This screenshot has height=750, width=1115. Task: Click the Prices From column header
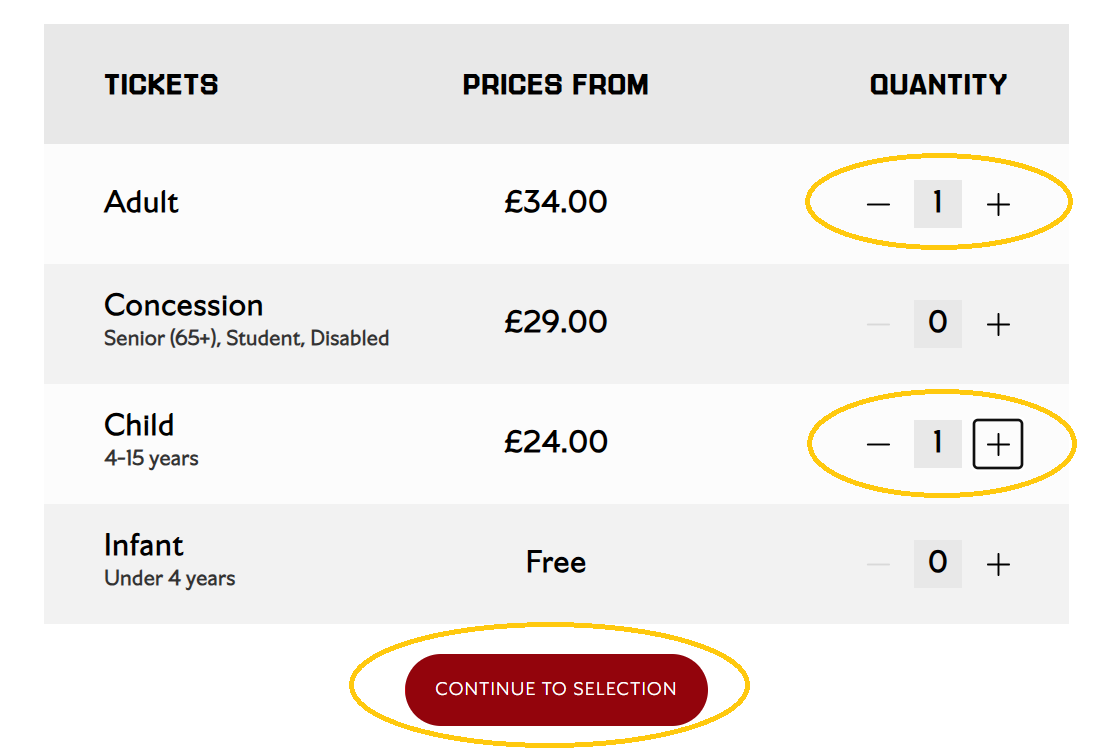[556, 85]
